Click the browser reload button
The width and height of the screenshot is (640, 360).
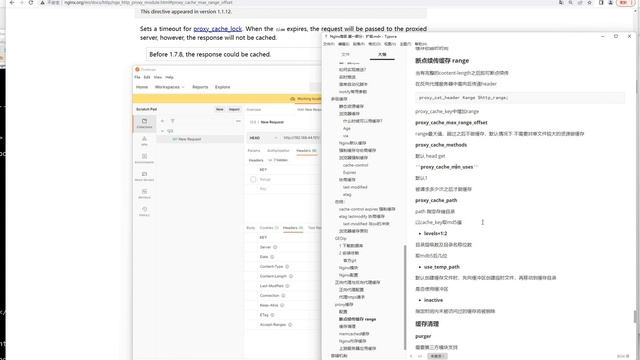31,2
